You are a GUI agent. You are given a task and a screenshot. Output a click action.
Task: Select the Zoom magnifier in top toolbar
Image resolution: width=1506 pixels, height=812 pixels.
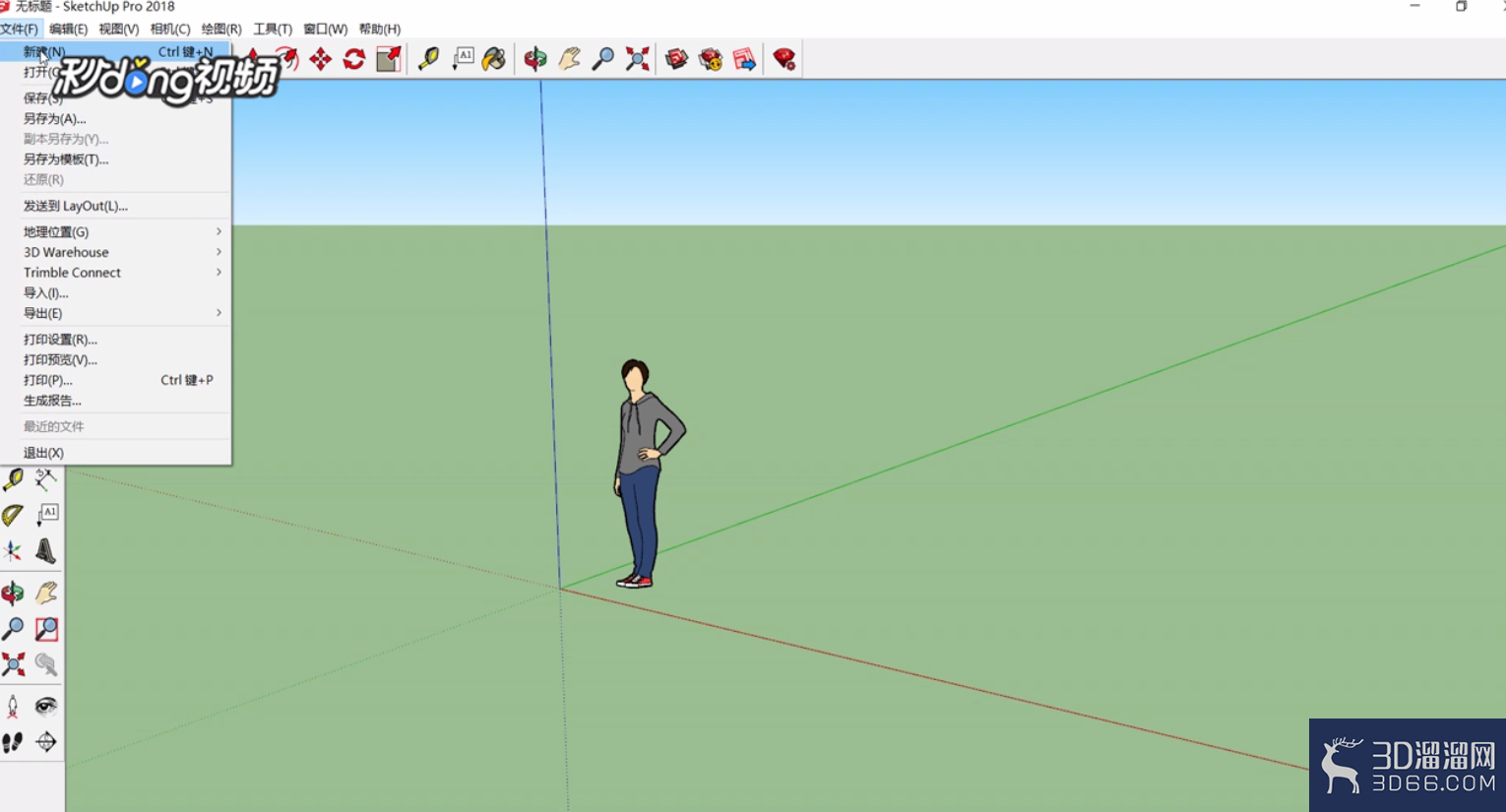pyautogui.click(x=603, y=59)
